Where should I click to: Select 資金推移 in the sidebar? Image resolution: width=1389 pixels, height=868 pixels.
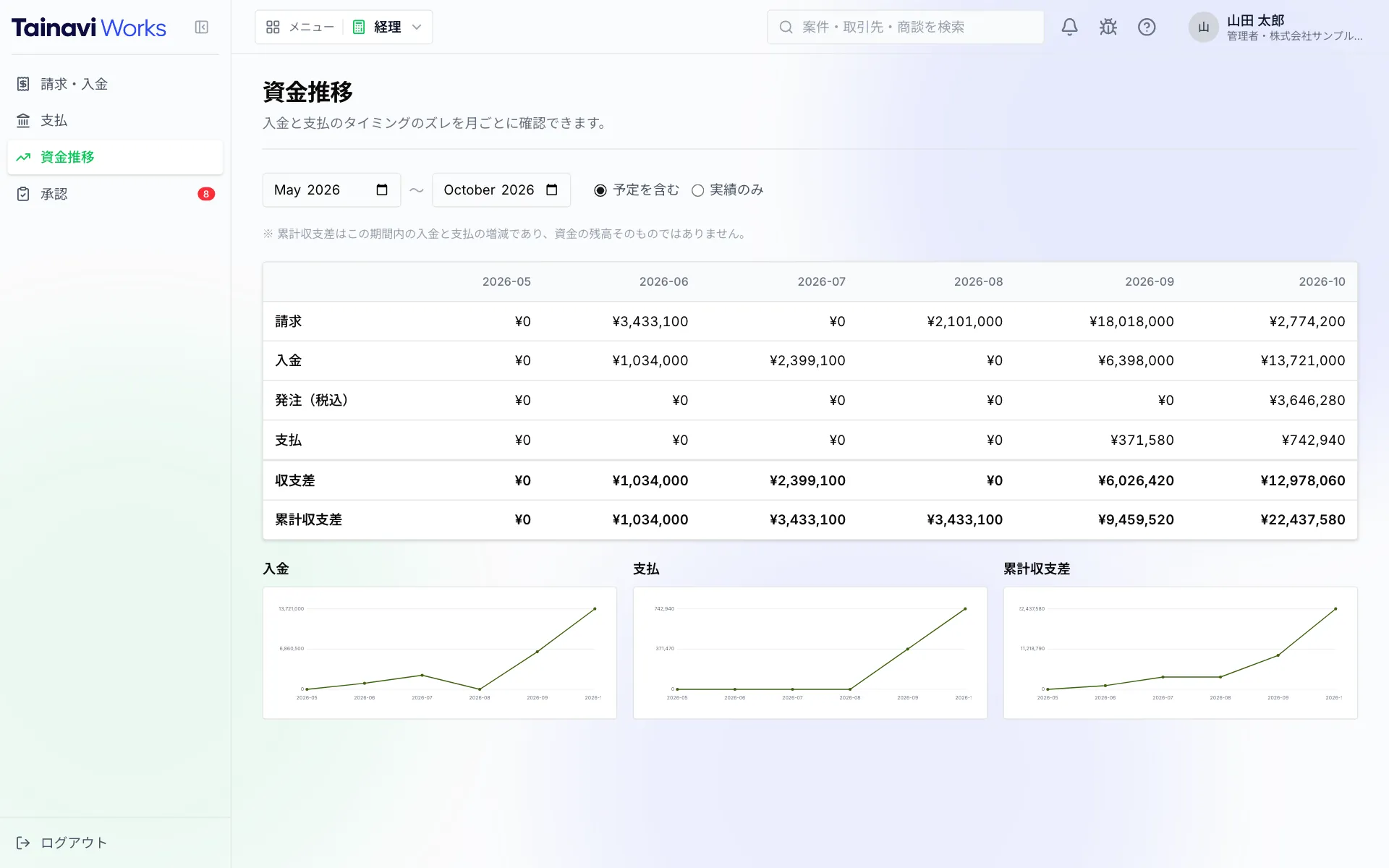point(115,157)
